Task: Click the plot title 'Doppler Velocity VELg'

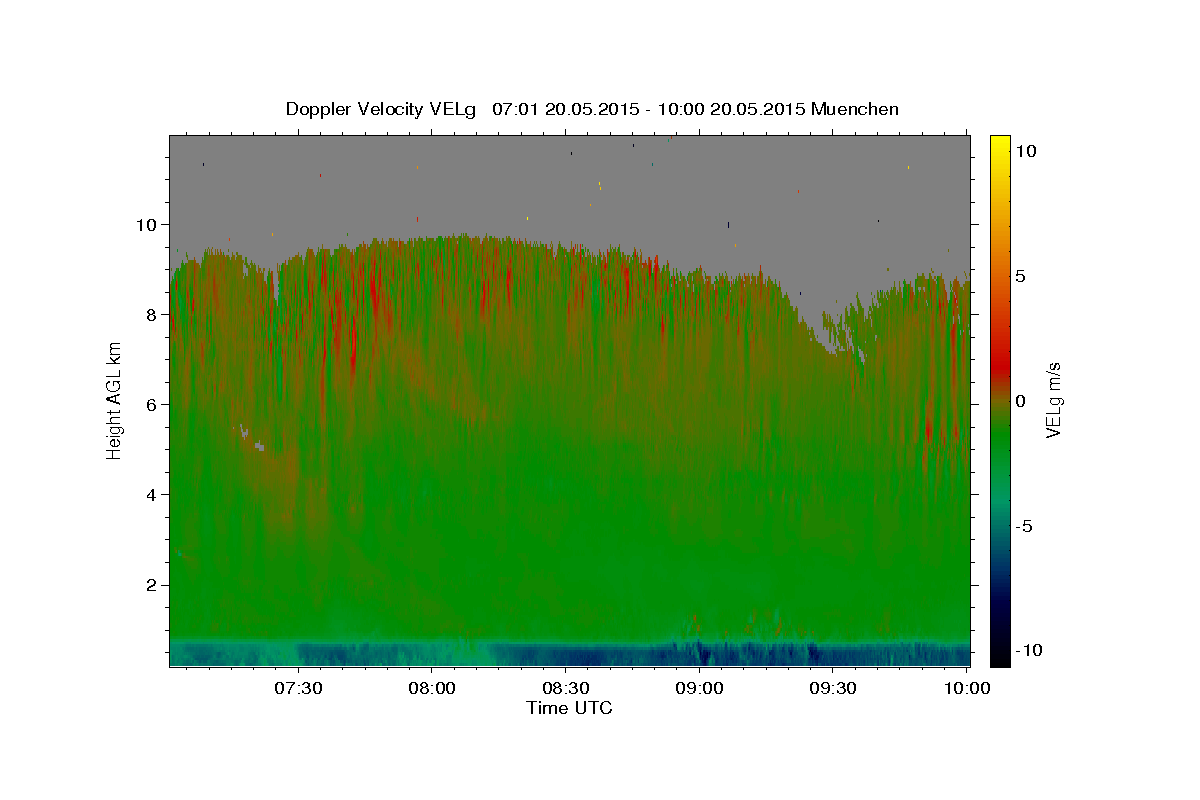Action: (x=381, y=109)
